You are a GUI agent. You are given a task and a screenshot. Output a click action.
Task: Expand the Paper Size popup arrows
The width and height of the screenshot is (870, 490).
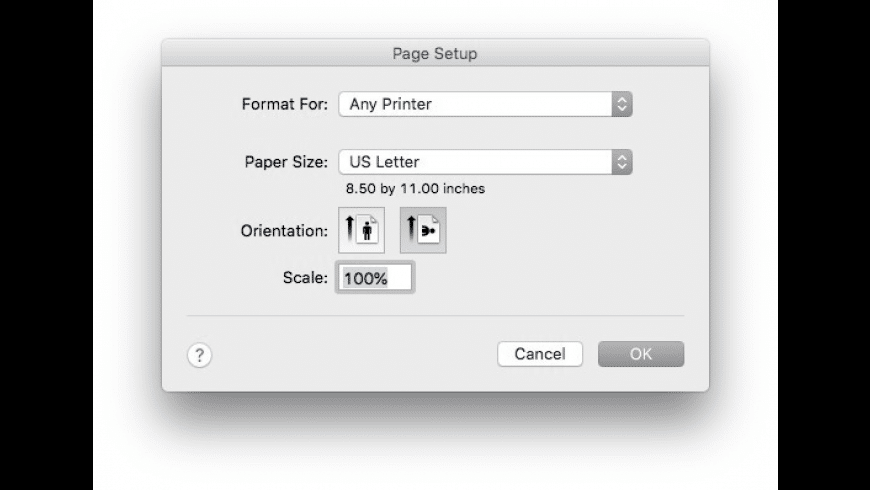coord(621,162)
